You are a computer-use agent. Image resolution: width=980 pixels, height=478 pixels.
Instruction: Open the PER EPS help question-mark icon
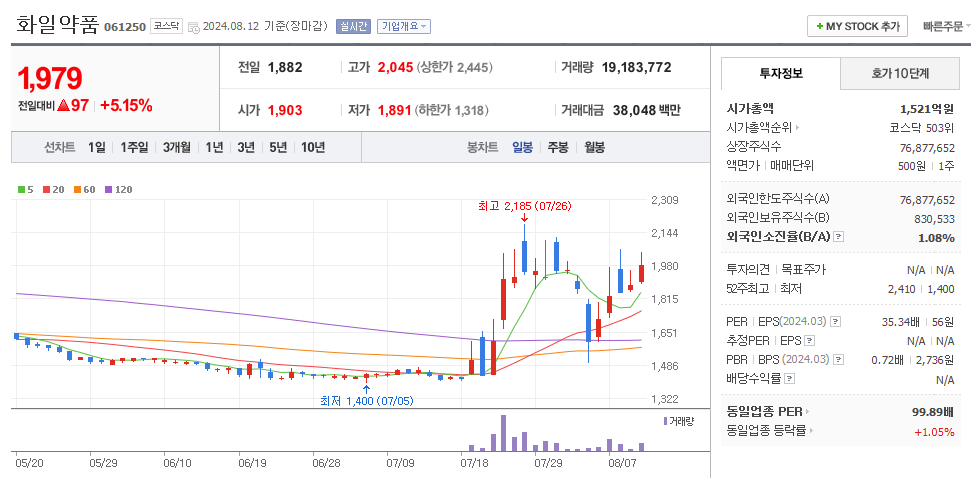[x=836, y=322]
